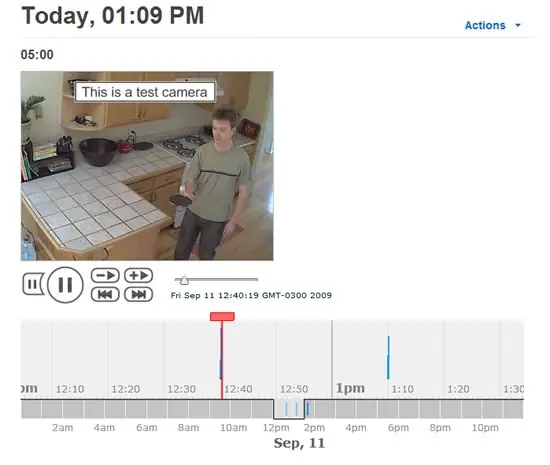Click the red timeline position marker
This screenshot has height=465, width=550.
point(222,316)
